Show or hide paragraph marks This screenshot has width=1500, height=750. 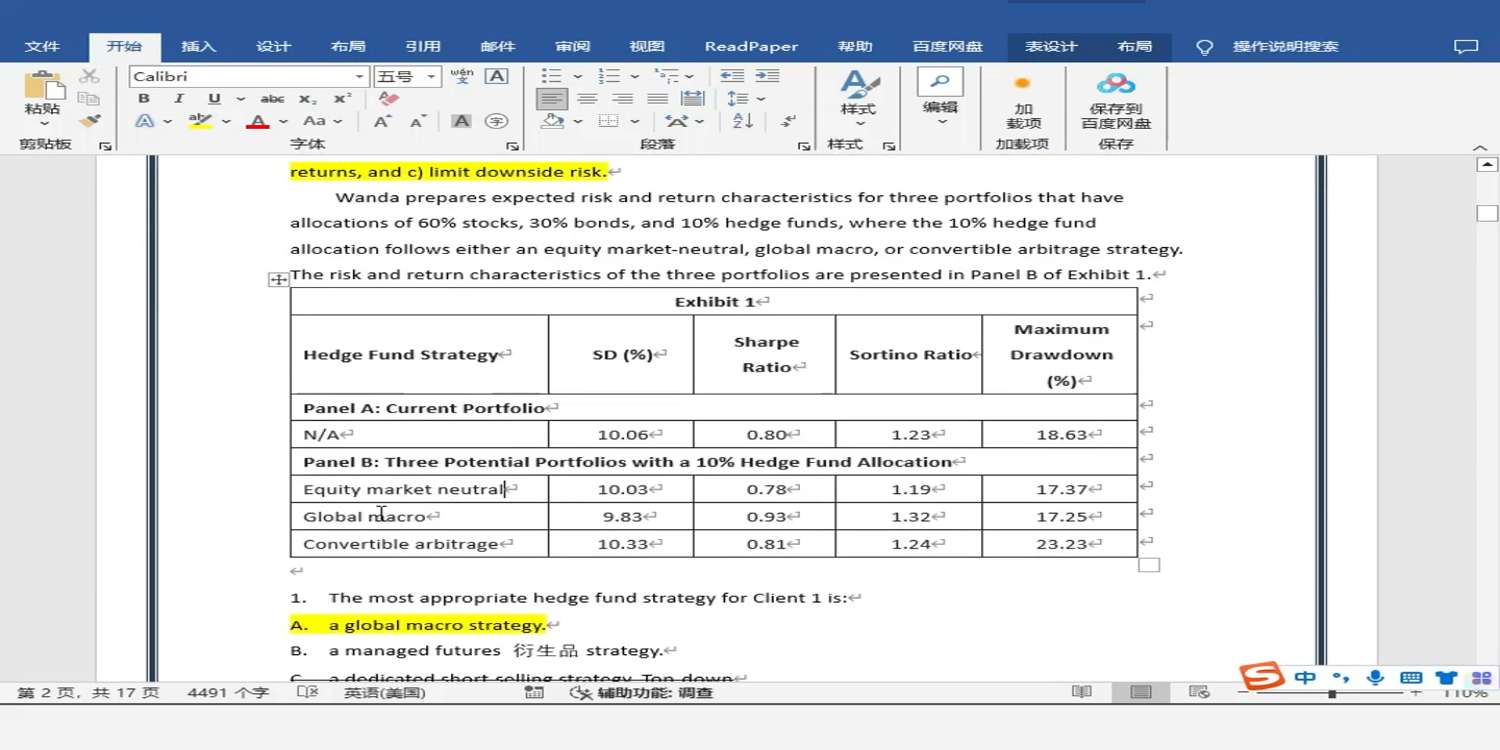pos(788,121)
